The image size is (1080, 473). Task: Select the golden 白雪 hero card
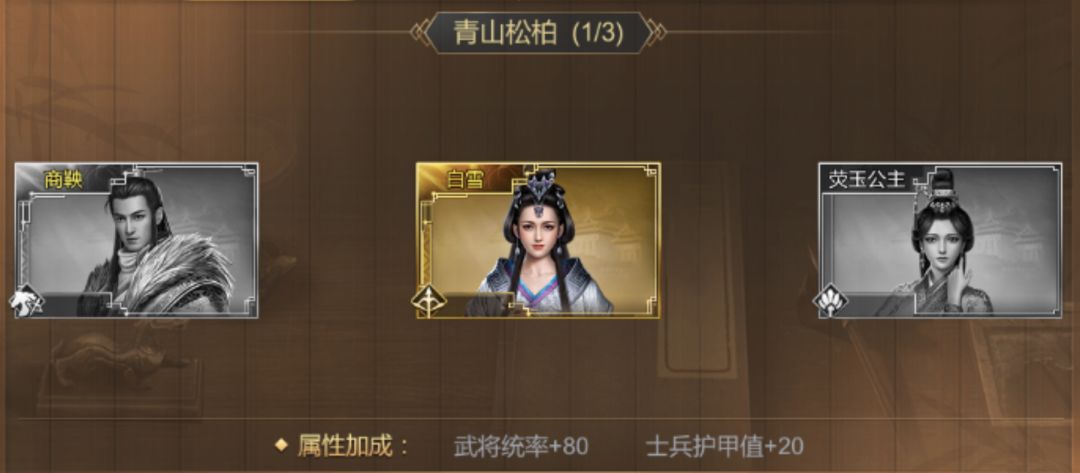pyautogui.click(x=538, y=240)
